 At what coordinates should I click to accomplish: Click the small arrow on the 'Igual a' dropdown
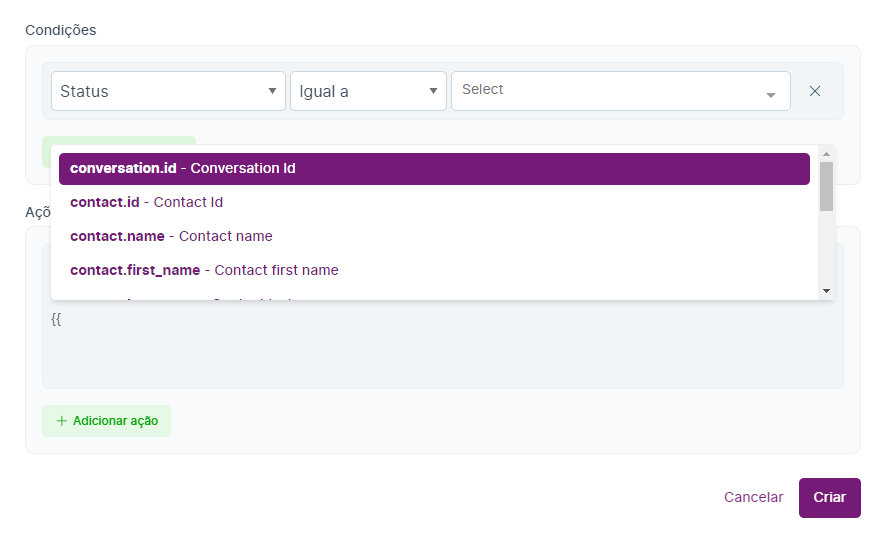pyautogui.click(x=433, y=91)
